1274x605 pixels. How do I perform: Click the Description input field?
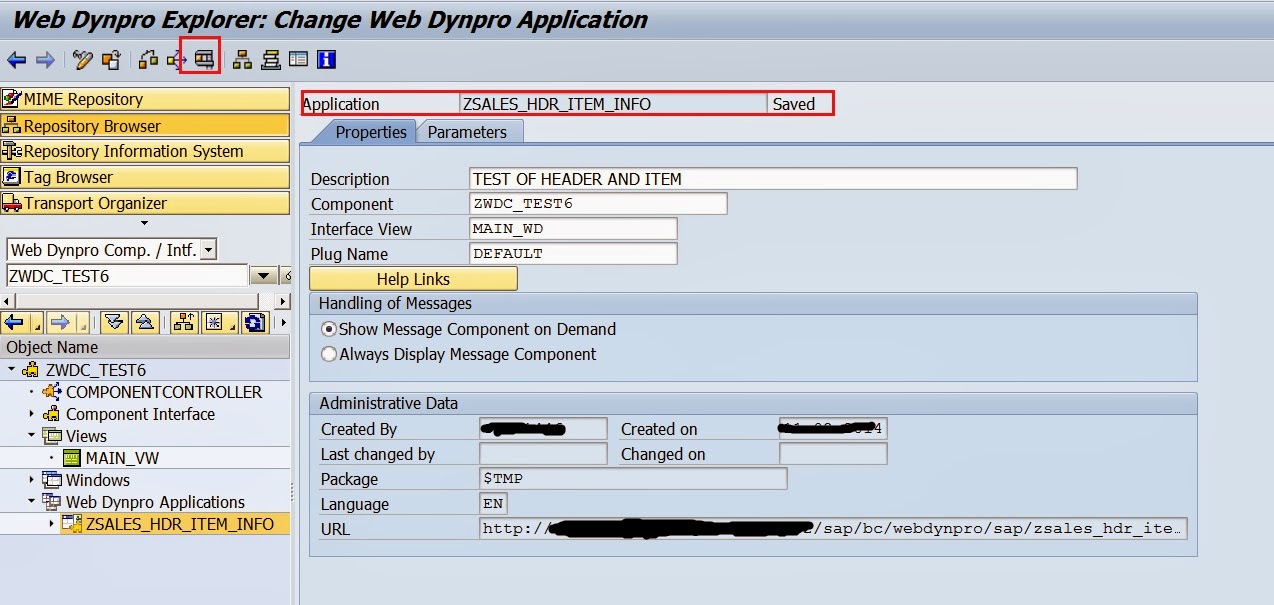click(x=773, y=179)
